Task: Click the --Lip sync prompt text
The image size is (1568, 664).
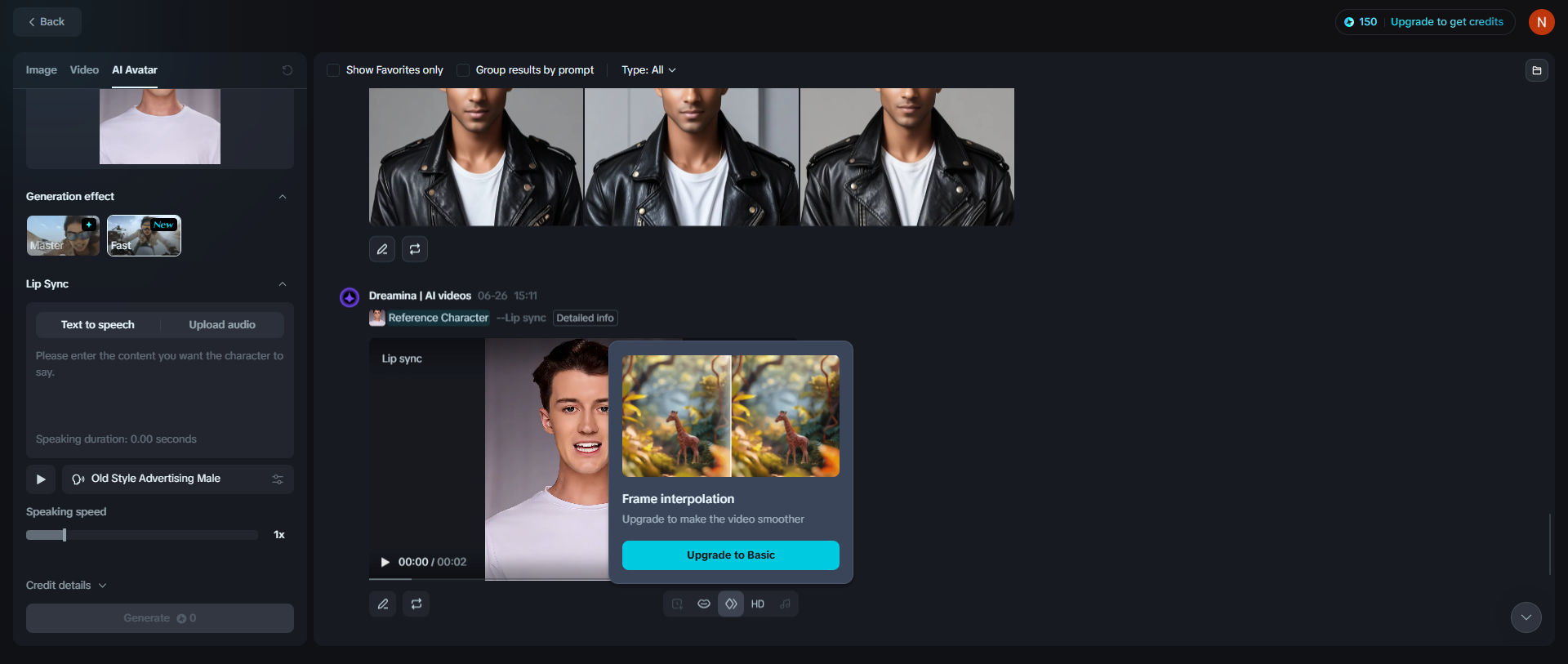Action: click(521, 318)
